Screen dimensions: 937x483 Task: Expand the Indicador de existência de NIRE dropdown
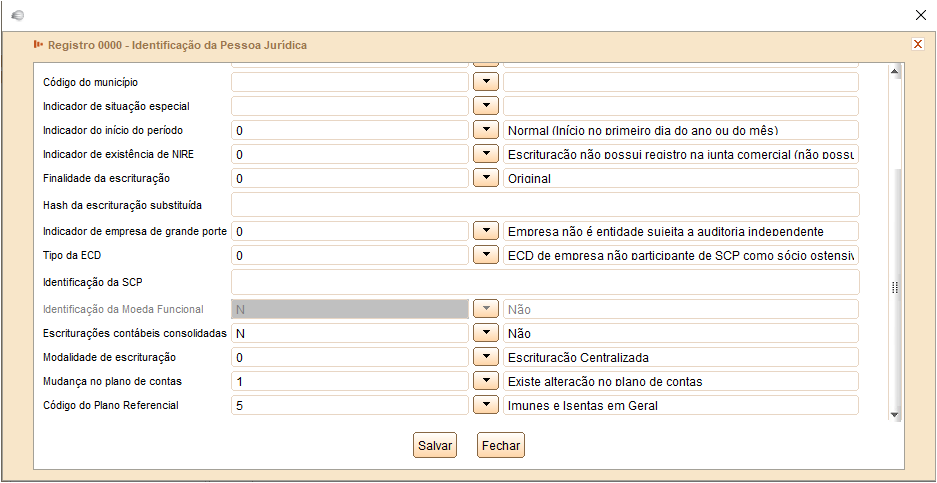[x=485, y=154]
